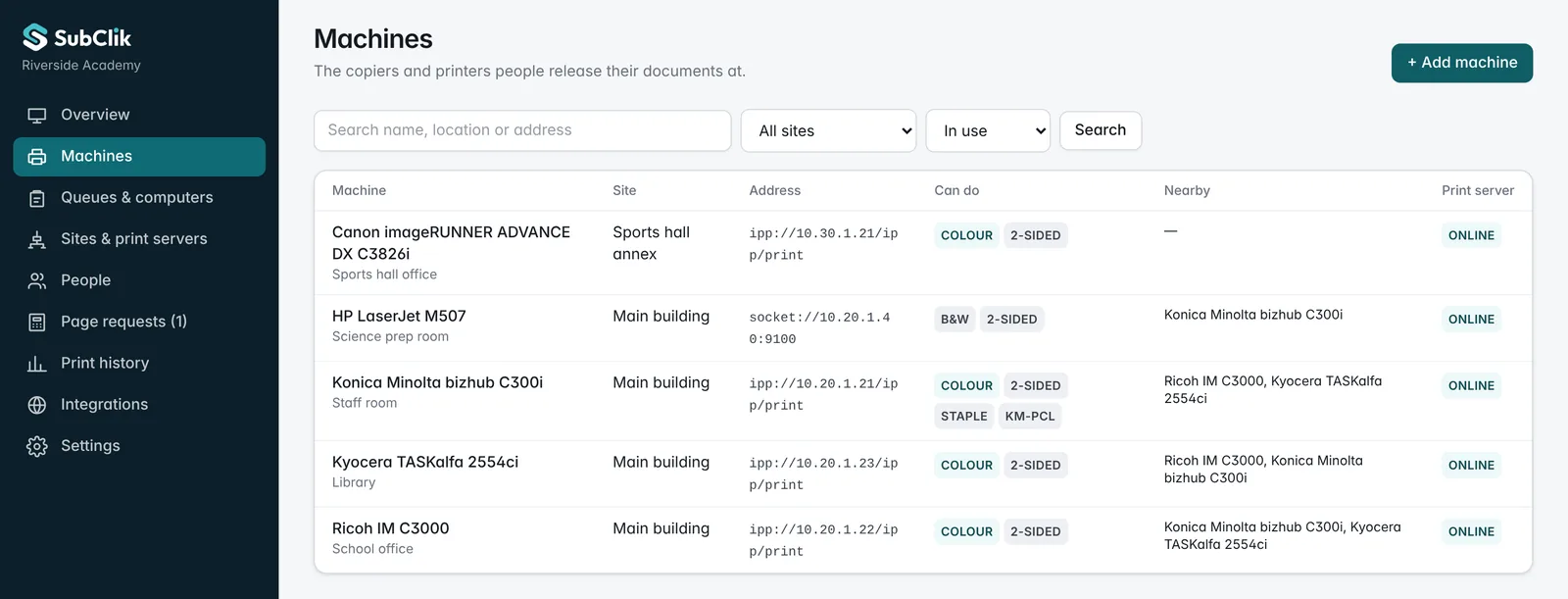The image size is (1568, 599).
Task: Click the ONLINE status of Ricoh row
Action: 1471,532
